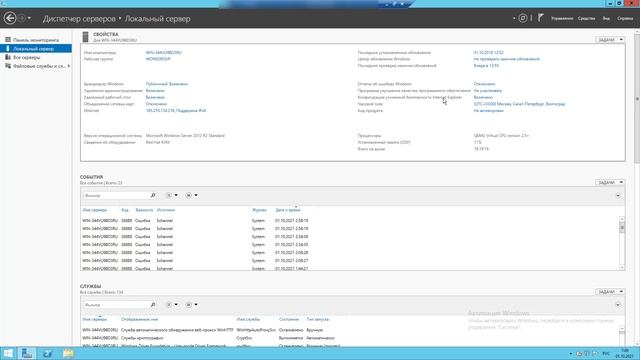This screenshot has height=360, width=640.
Task: Click the Forward navigation arrow in header
Action: click(22, 18)
